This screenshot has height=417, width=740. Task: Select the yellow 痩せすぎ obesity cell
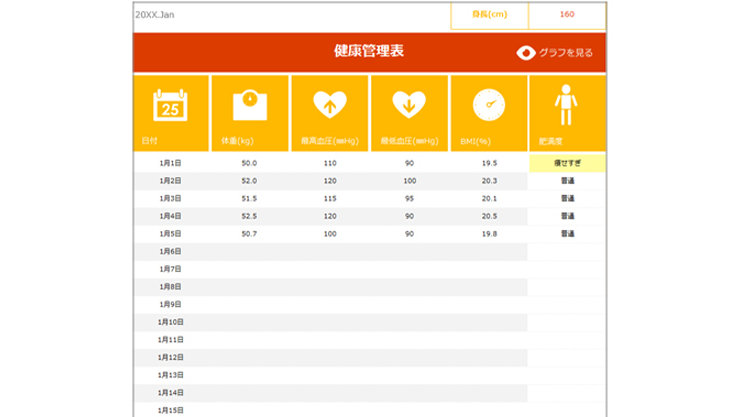pos(567,163)
